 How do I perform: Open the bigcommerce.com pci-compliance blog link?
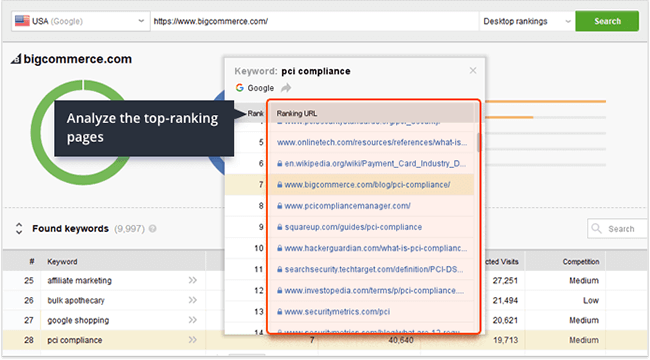(x=367, y=185)
